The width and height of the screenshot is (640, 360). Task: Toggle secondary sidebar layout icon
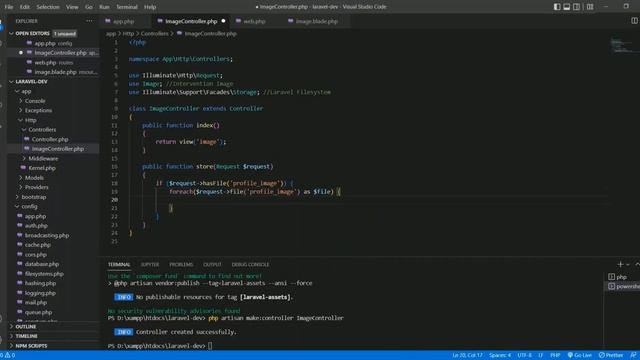pos(576,7)
